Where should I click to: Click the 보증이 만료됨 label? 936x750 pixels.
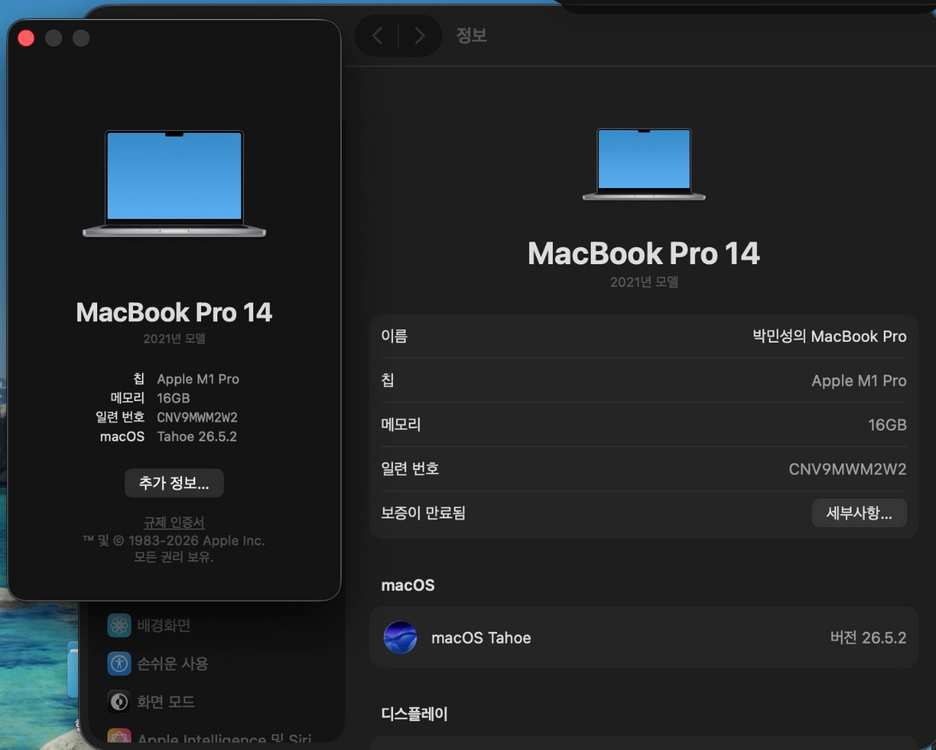[x=423, y=513]
